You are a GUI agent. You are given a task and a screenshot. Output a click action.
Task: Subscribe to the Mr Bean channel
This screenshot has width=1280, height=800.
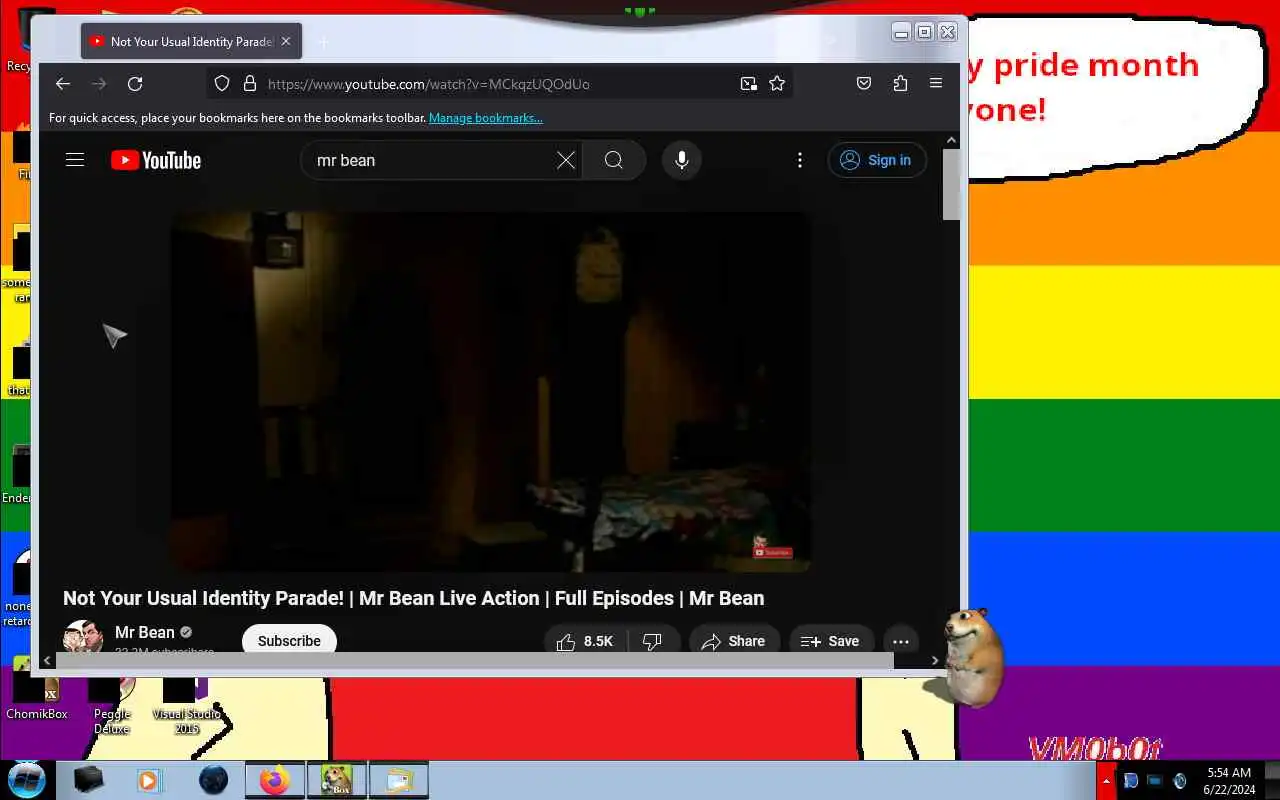pyautogui.click(x=289, y=641)
